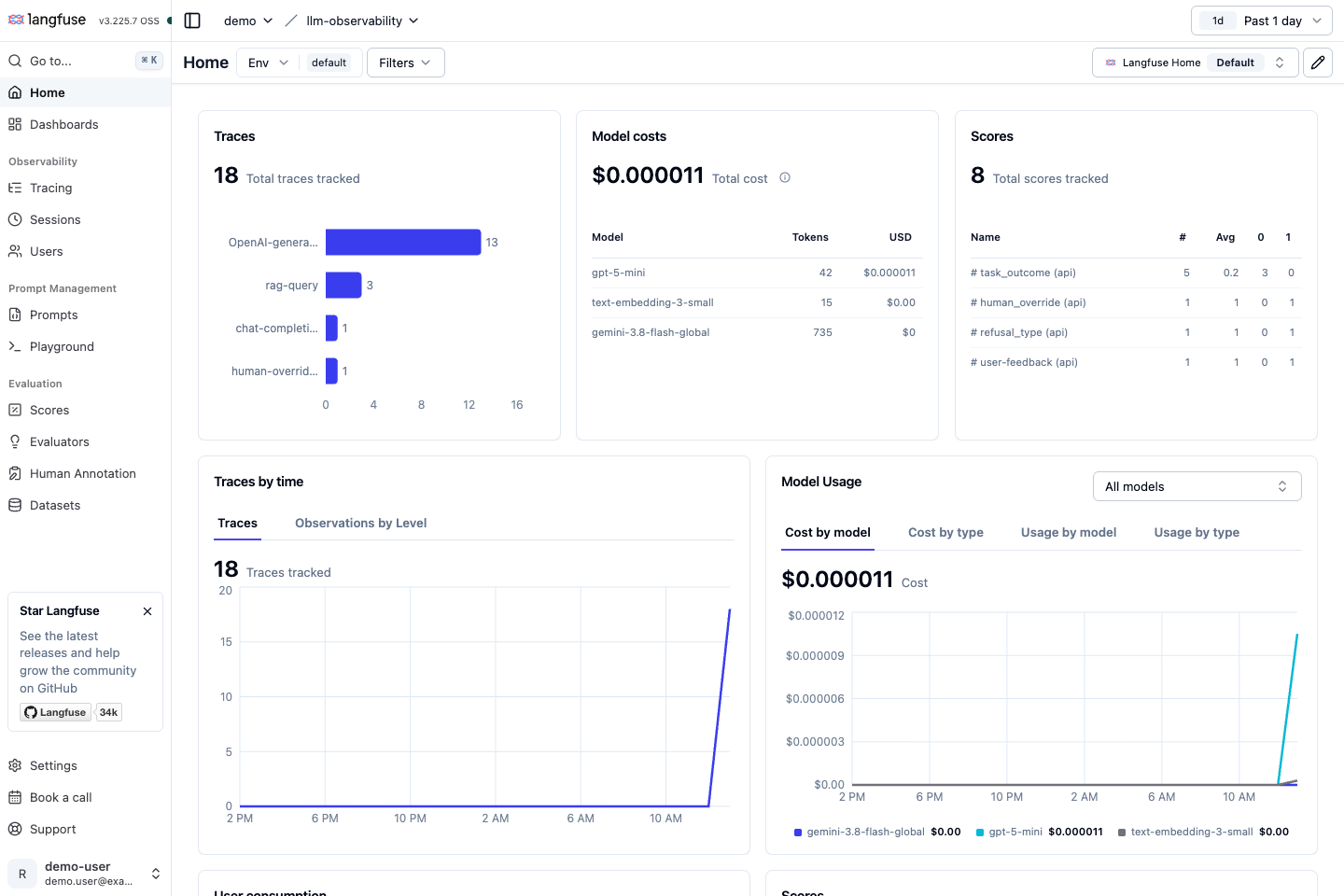Click the search magnifier icon
Viewport: 1344px width, 896px height.
(15, 61)
